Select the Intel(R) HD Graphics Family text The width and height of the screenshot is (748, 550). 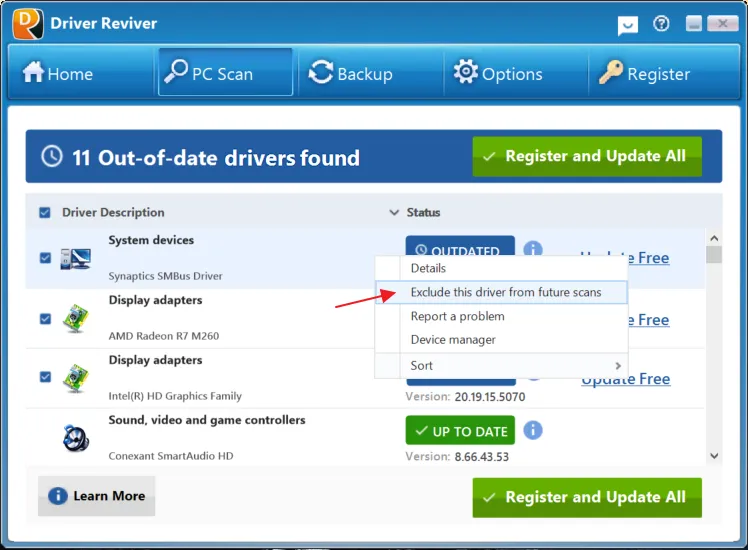point(175,396)
